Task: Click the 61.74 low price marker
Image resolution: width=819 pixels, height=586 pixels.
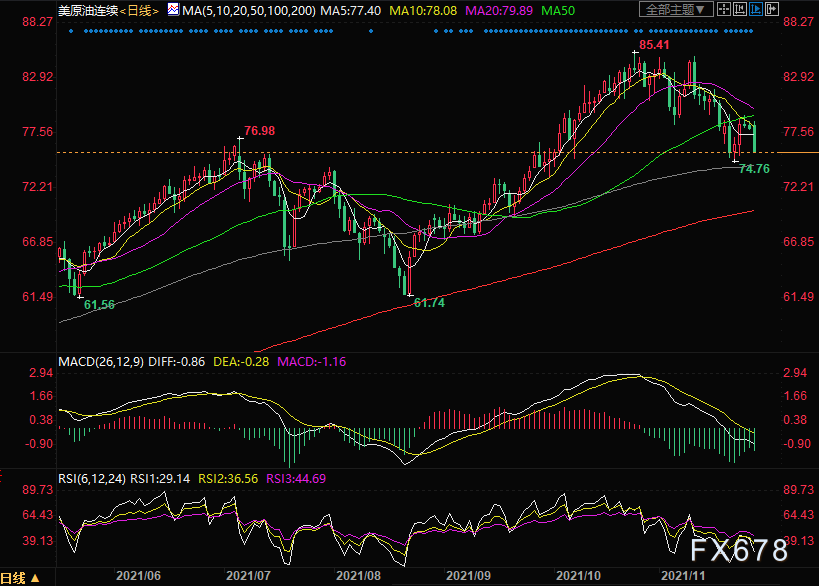Action: (429, 303)
